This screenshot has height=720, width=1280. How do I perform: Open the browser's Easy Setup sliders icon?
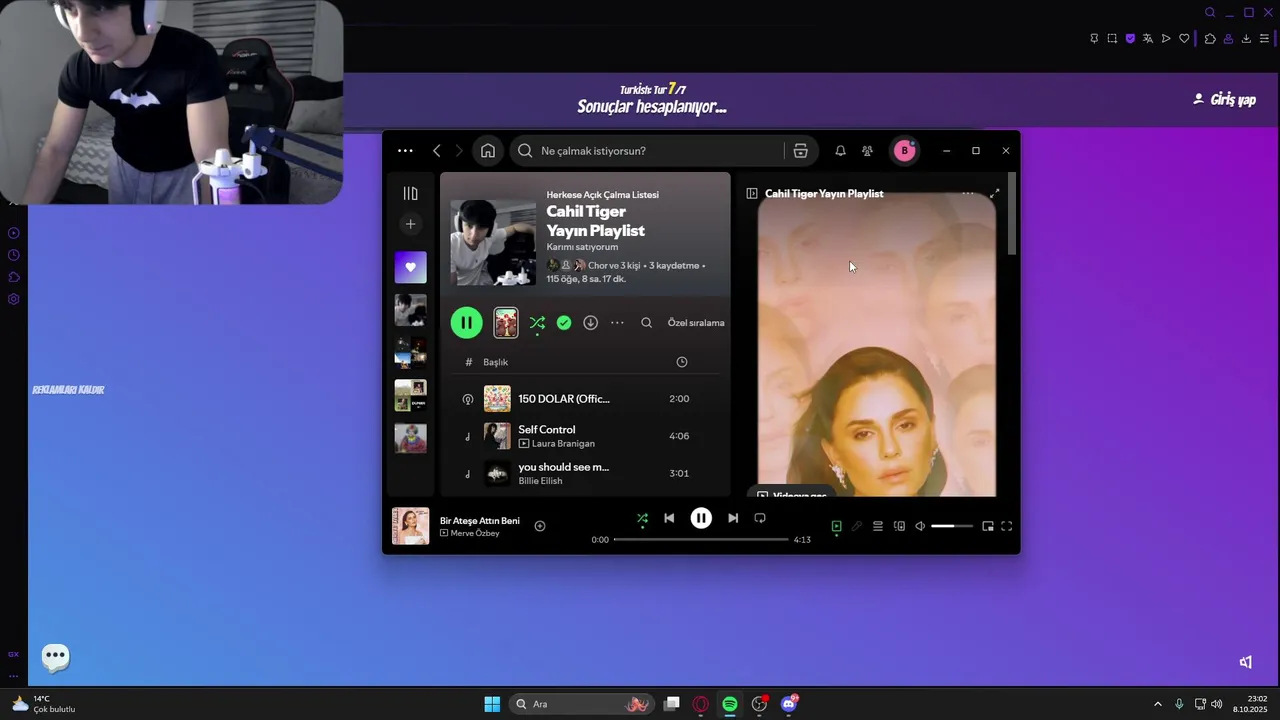(x=1264, y=39)
